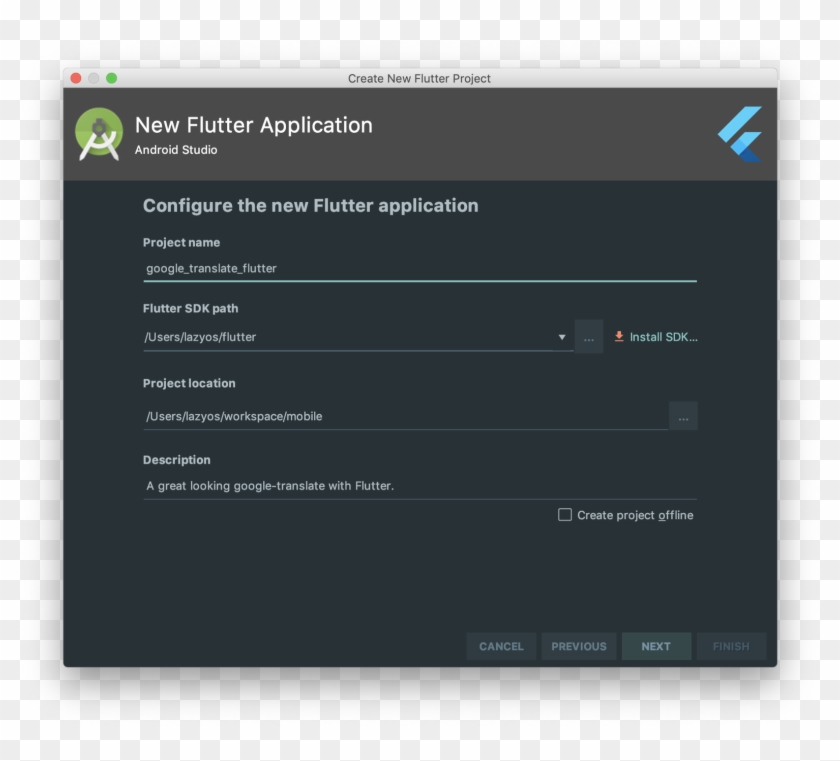The height and width of the screenshot is (761, 840).
Task: Click the yellow traffic light button
Action: (x=92, y=77)
